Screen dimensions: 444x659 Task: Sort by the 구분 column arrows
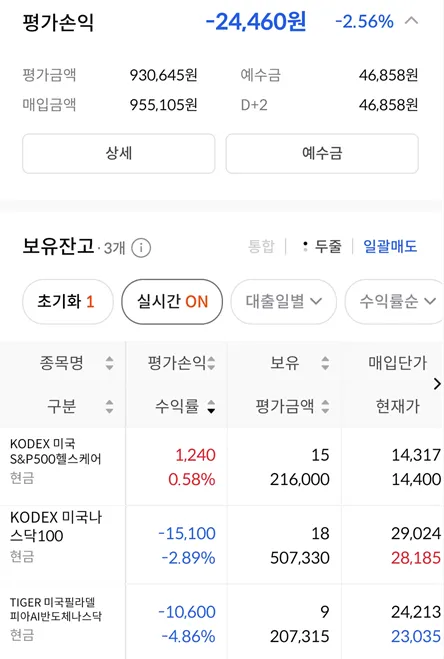(x=109, y=406)
